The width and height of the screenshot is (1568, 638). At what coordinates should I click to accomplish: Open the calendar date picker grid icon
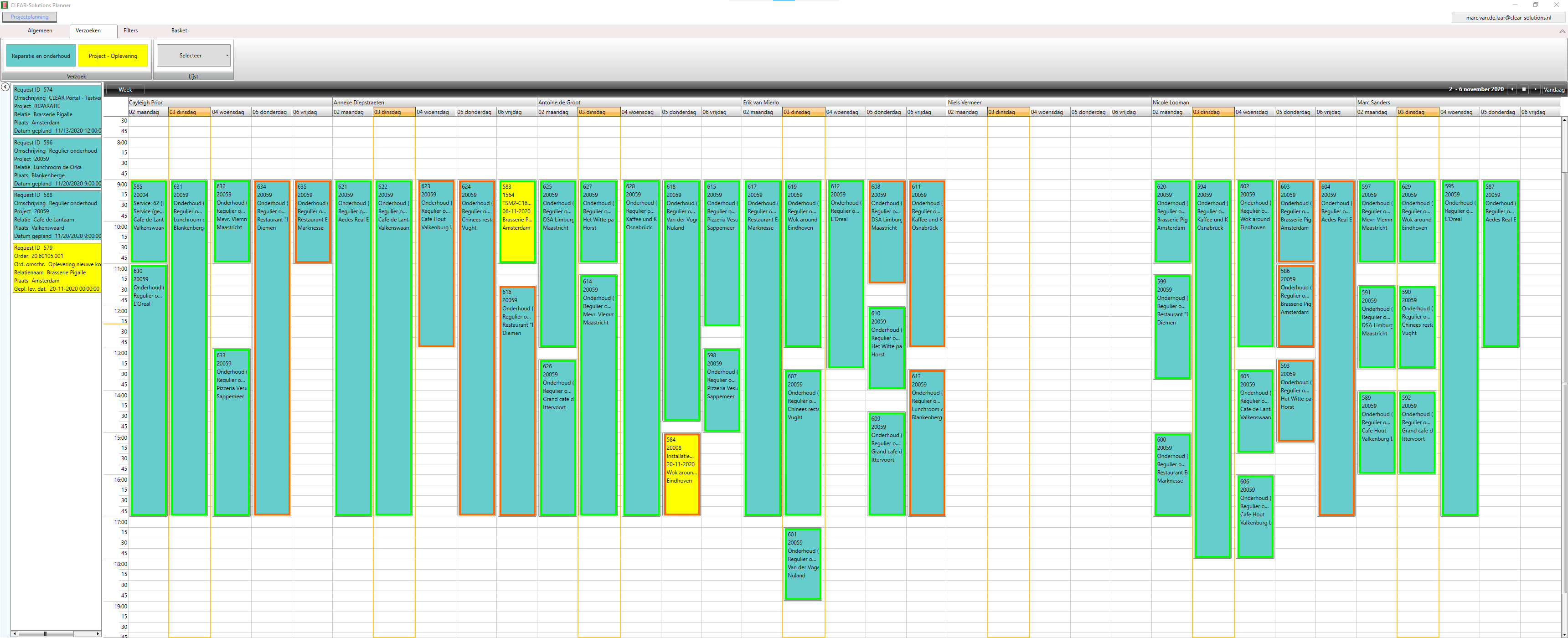(x=1524, y=89)
